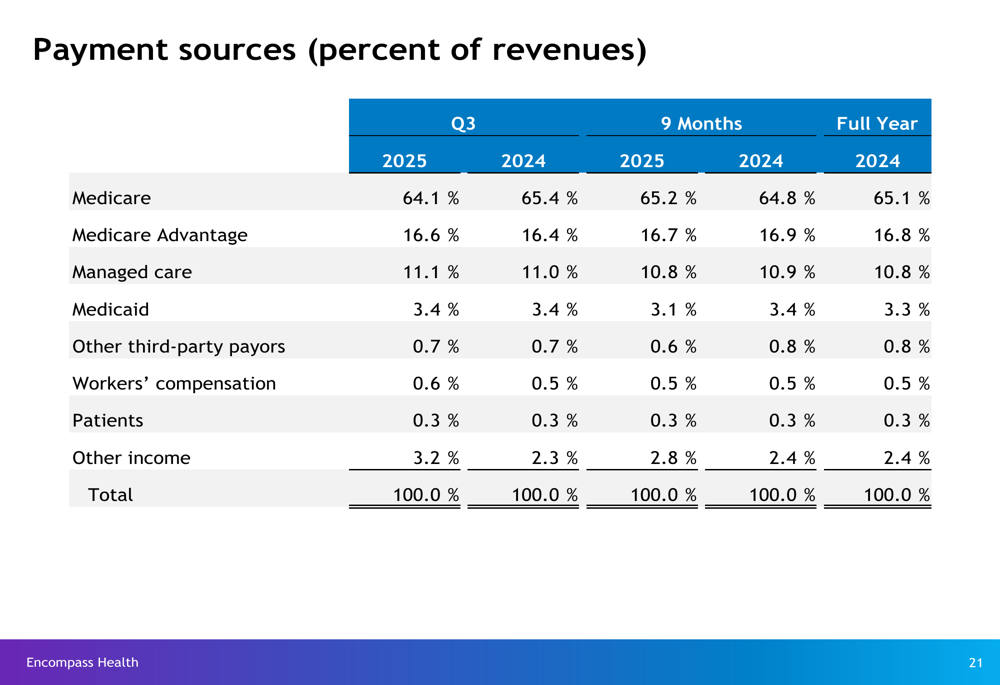Select the Patients row label
Image resolution: width=1000 pixels, height=685 pixels.
point(108,421)
